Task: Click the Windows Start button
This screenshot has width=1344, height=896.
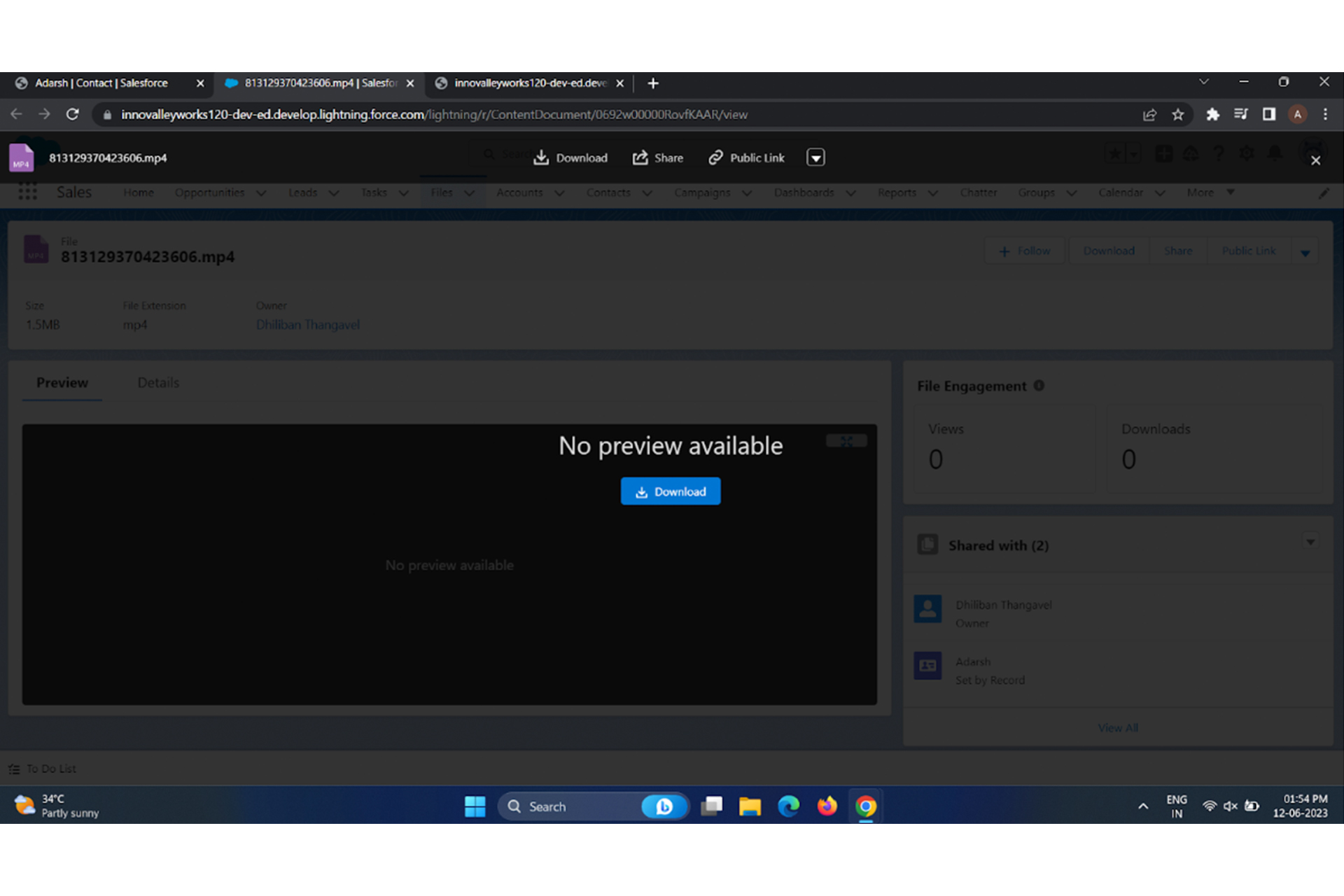Action: coord(475,806)
